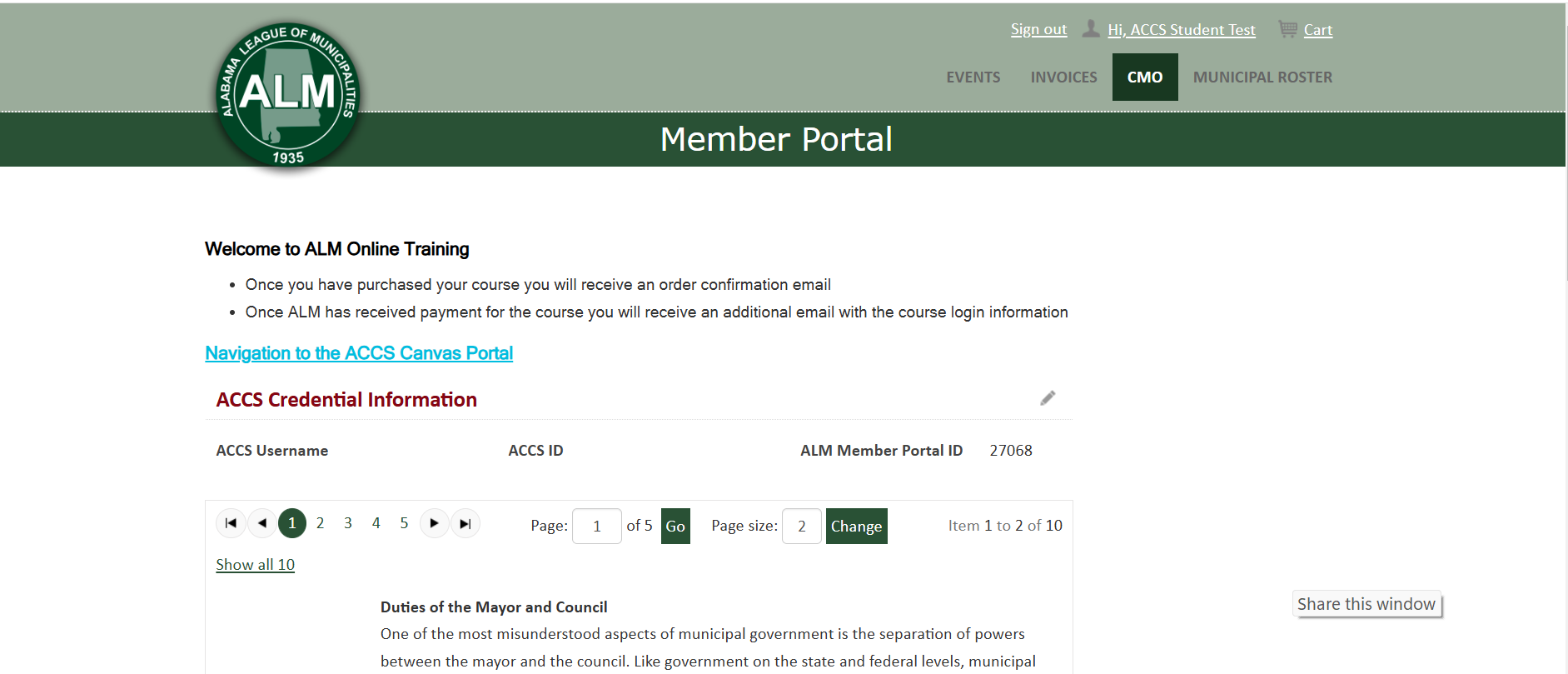Click the Item 1 to 2 of 10 text
The width and height of the screenshot is (1568, 674).
1005,526
